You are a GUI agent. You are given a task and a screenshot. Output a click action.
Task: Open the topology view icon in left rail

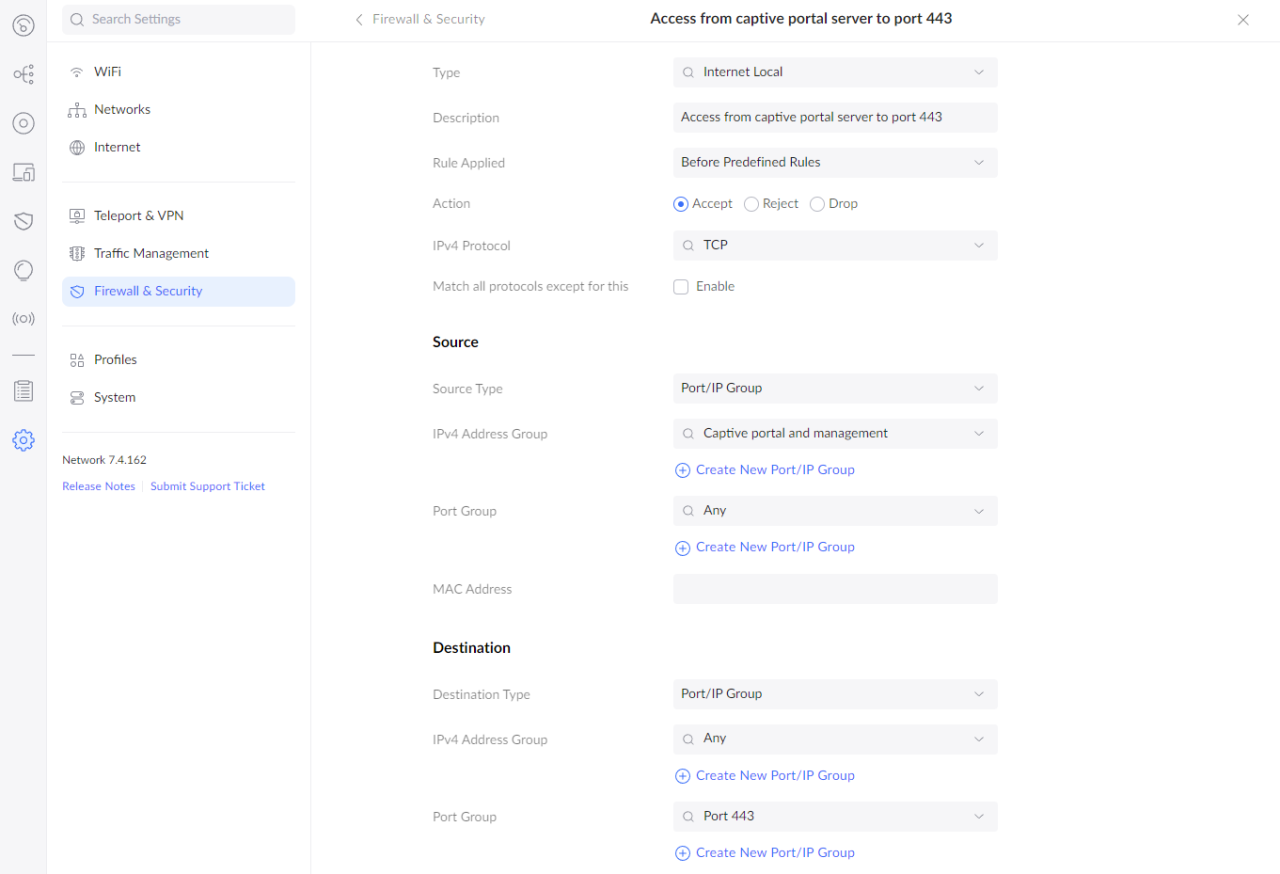(23, 74)
